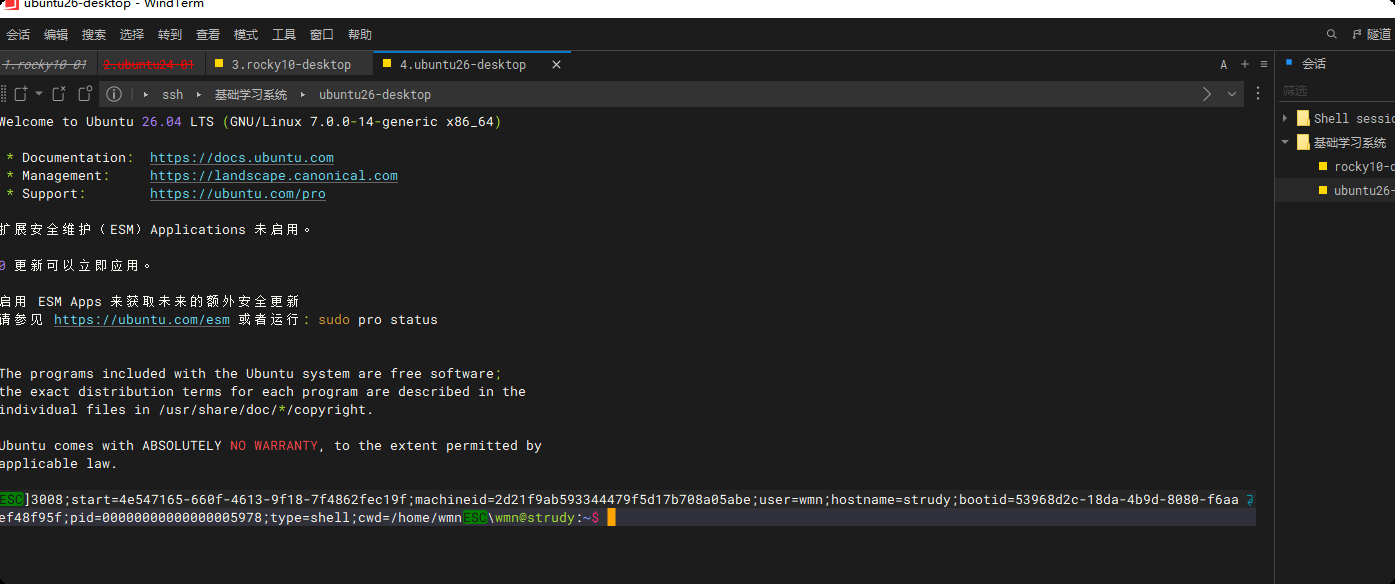This screenshot has width=1395, height=584.
Task: Open the 选择 menu
Action: click(x=132, y=35)
